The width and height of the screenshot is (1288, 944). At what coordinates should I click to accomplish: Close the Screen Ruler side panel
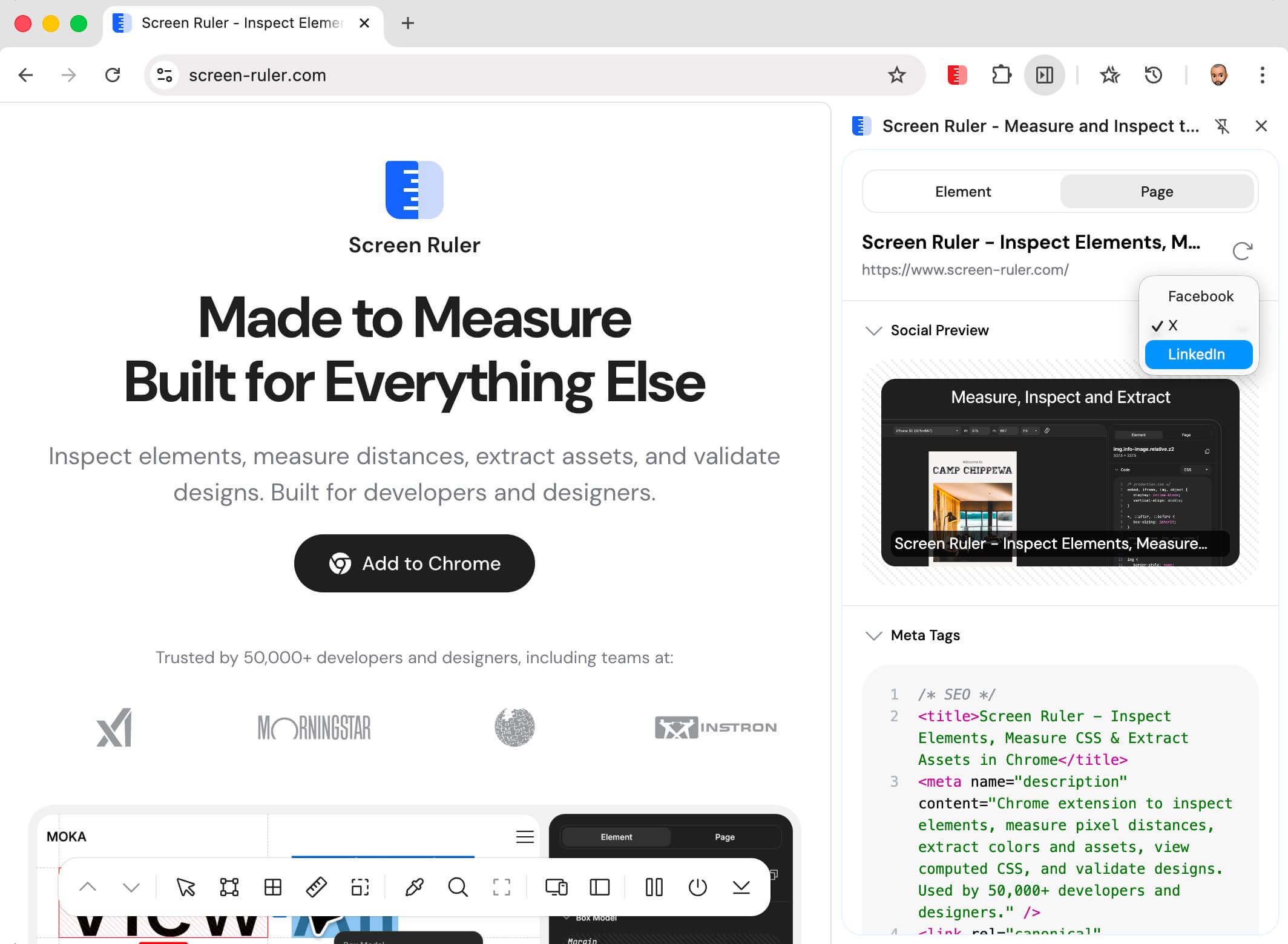(1261, 126)
